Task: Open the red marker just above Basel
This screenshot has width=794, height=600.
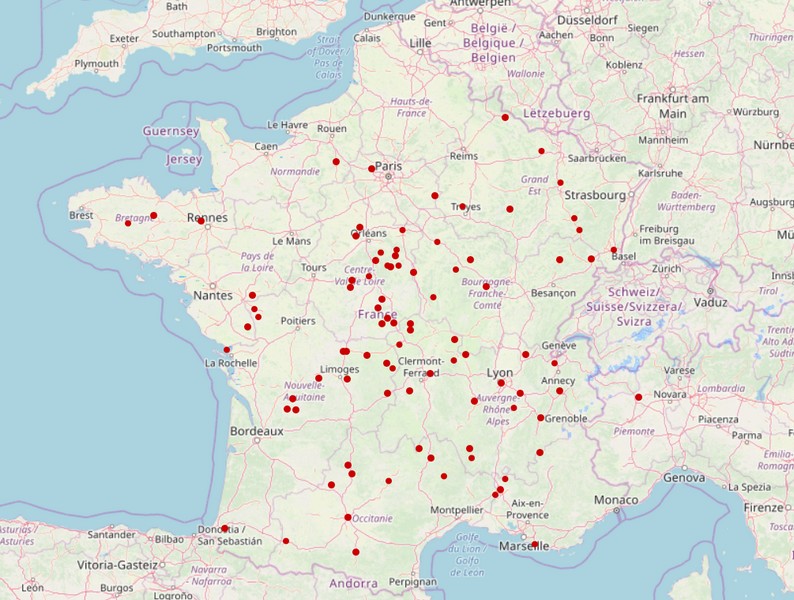Action: 614,250
